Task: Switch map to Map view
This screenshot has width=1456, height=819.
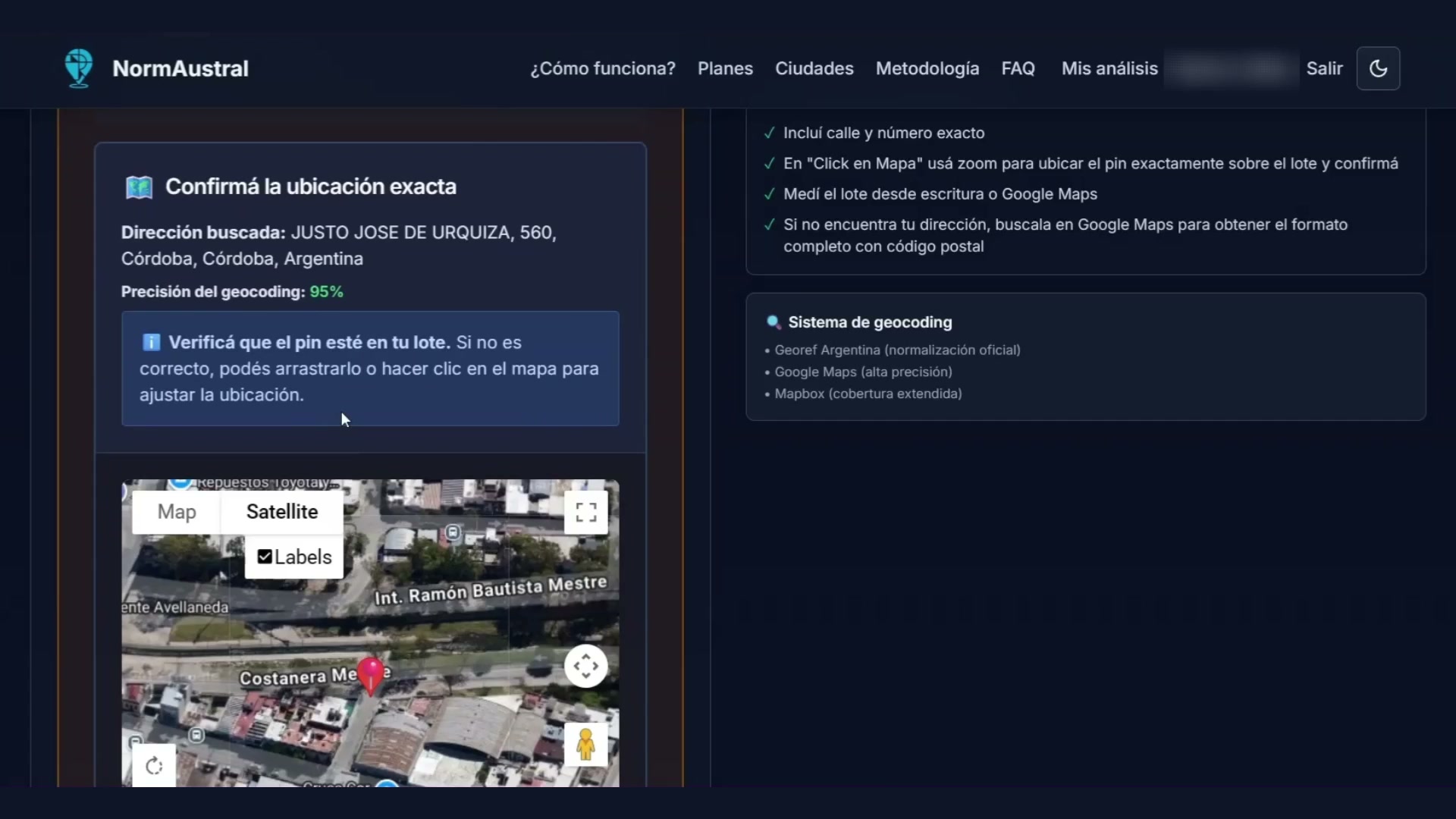Action: click(177, 512)
